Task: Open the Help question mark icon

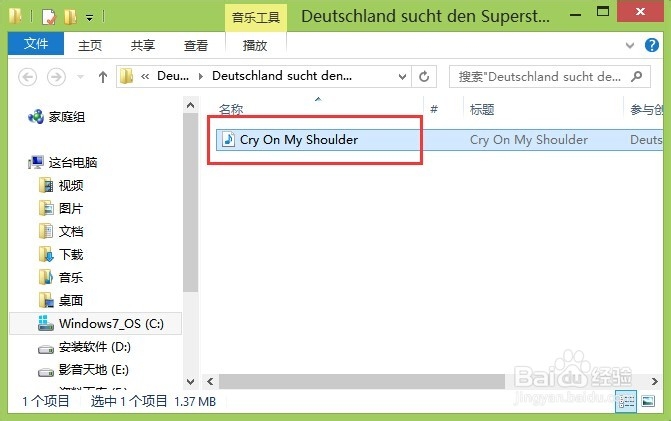Action: [652, 45]
